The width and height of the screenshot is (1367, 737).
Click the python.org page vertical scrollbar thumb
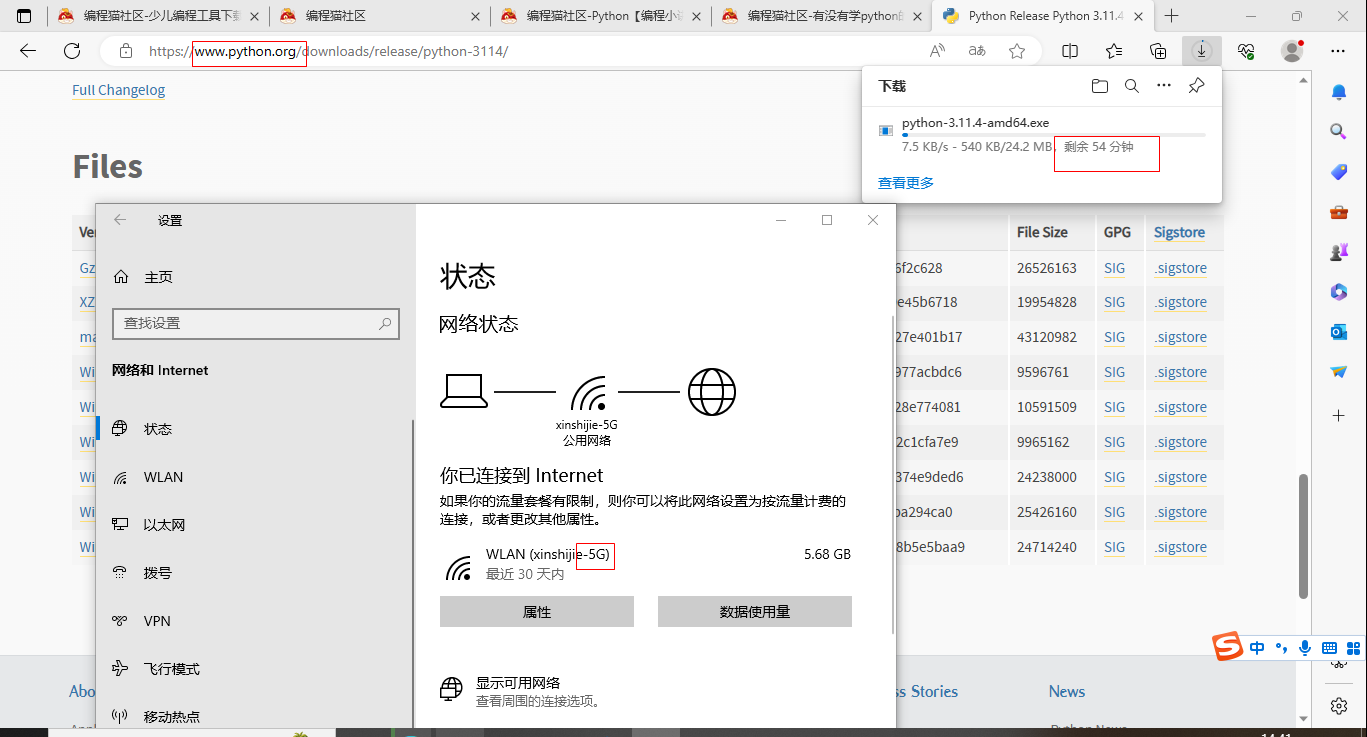tap(1303, 536)
